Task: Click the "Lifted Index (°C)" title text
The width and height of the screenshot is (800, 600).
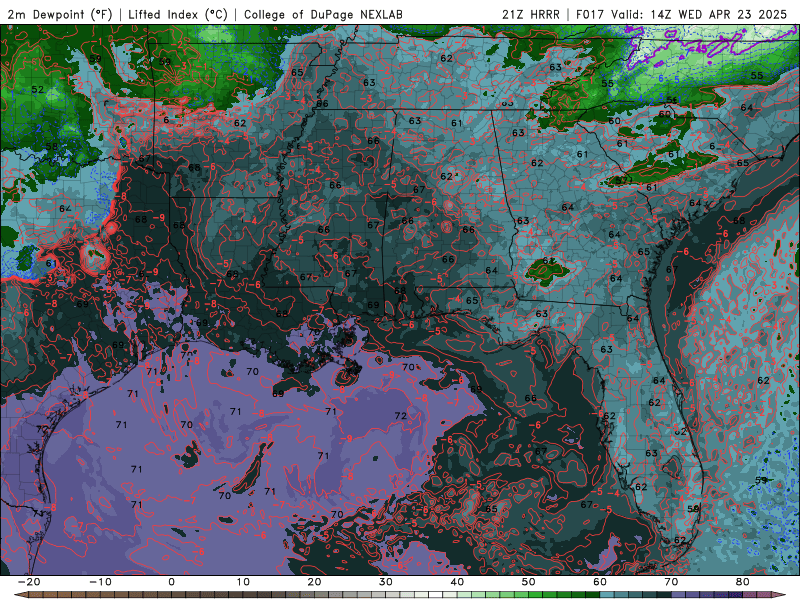Action: (178, 15)
